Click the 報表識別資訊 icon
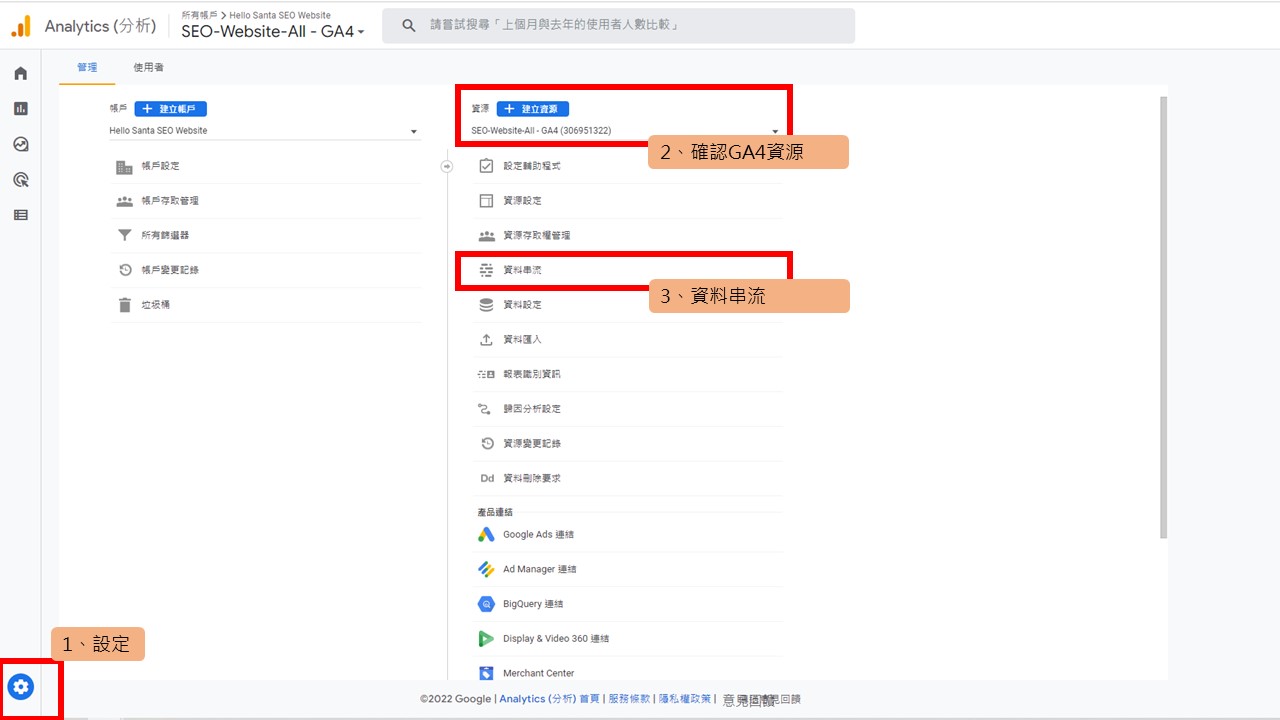 (x=486, y=374)
